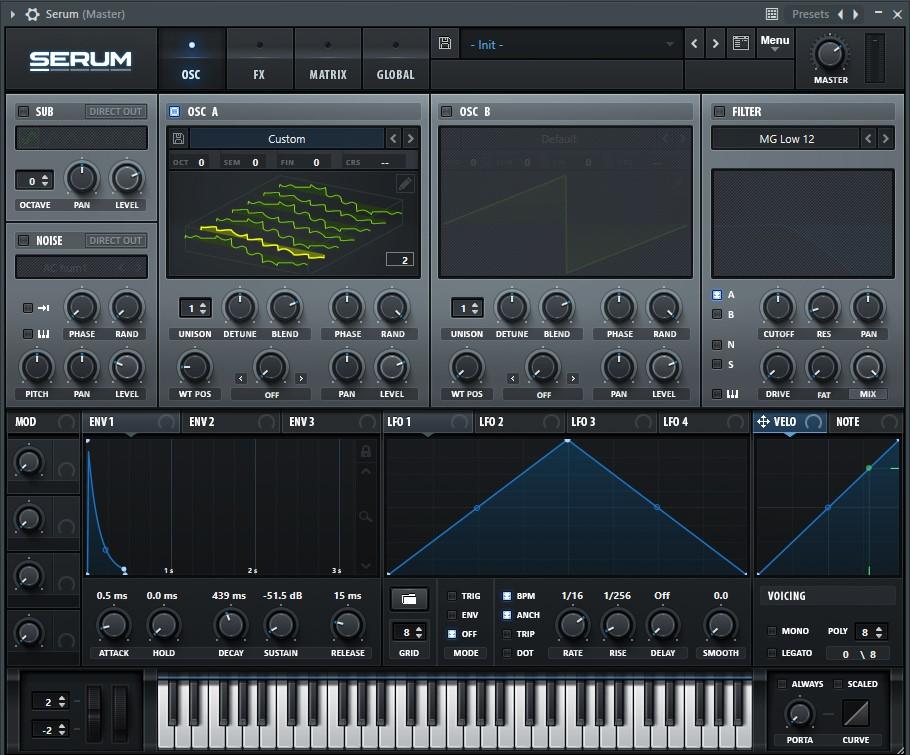Save OSC A wavetable with floppy icon
The height and width of the screenshot is (755, 910).
pos(178,138)
